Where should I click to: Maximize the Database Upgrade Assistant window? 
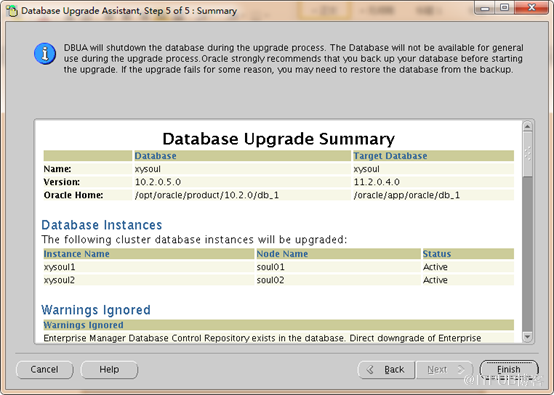pos(505,7)
